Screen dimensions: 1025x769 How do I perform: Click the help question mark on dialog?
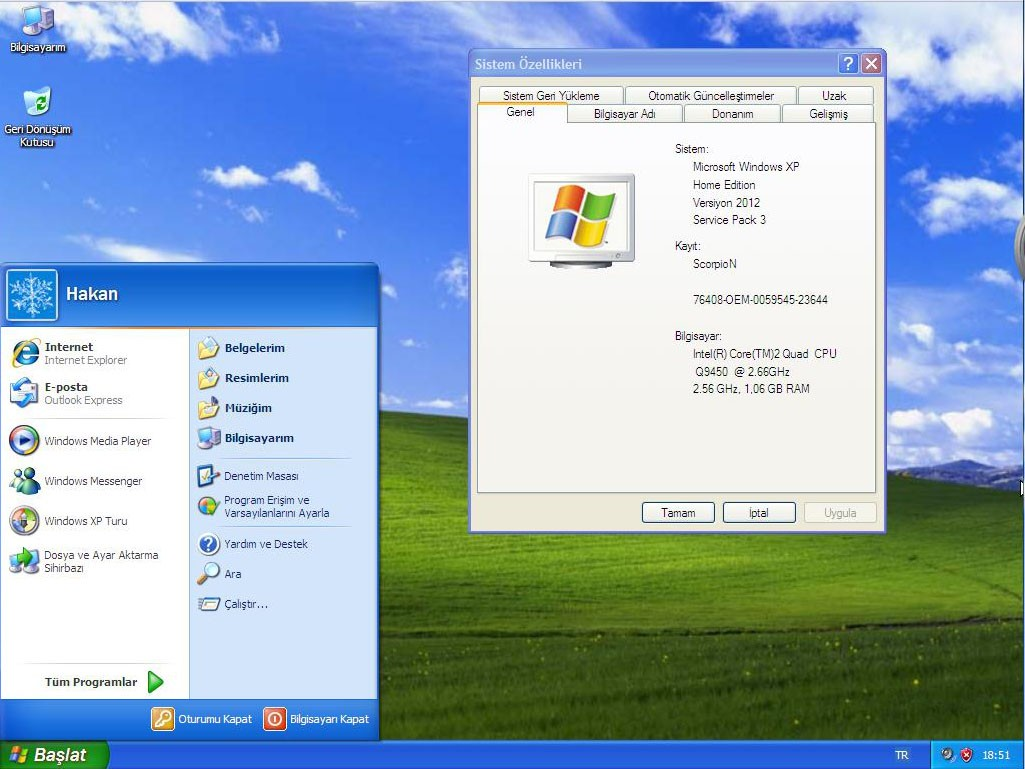tap(847, 62)
